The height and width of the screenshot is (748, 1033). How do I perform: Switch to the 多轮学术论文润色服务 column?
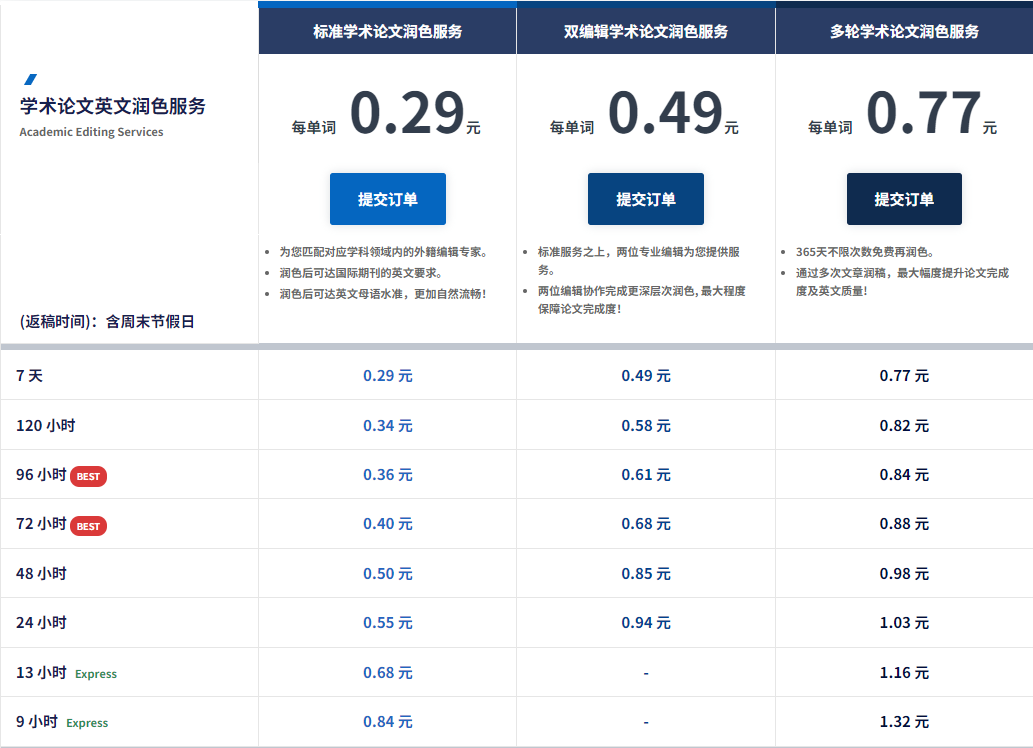(x=903, y=30)
